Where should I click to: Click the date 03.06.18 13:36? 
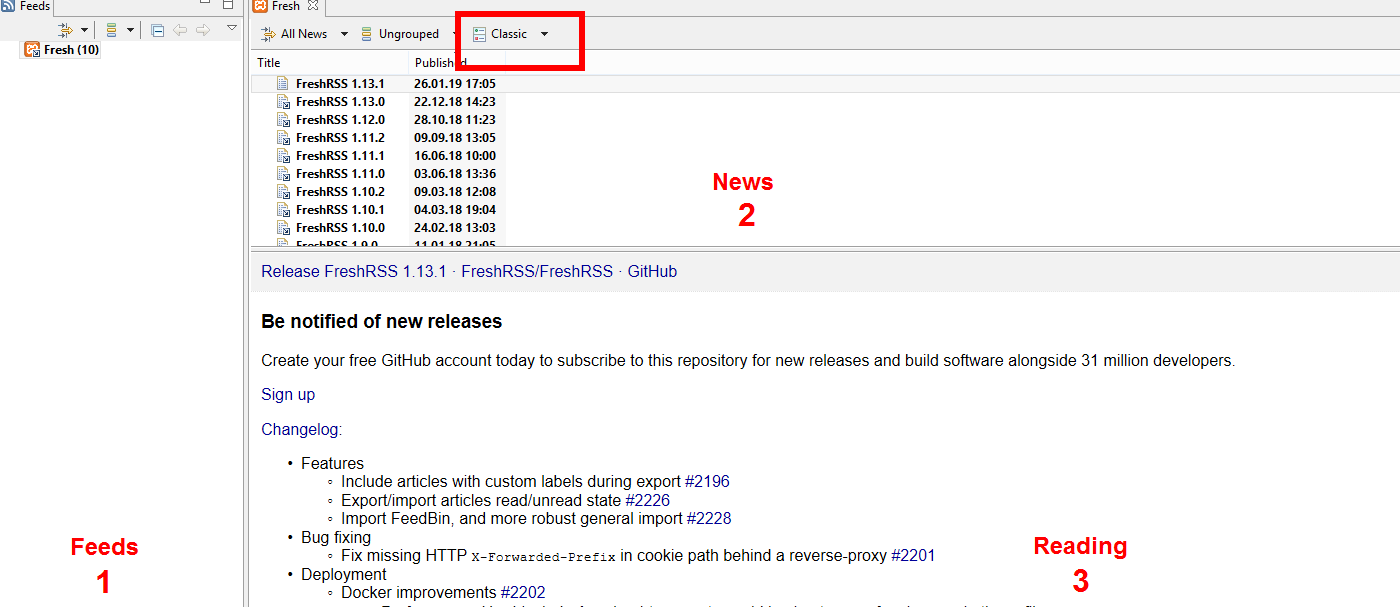pos(455,174)
